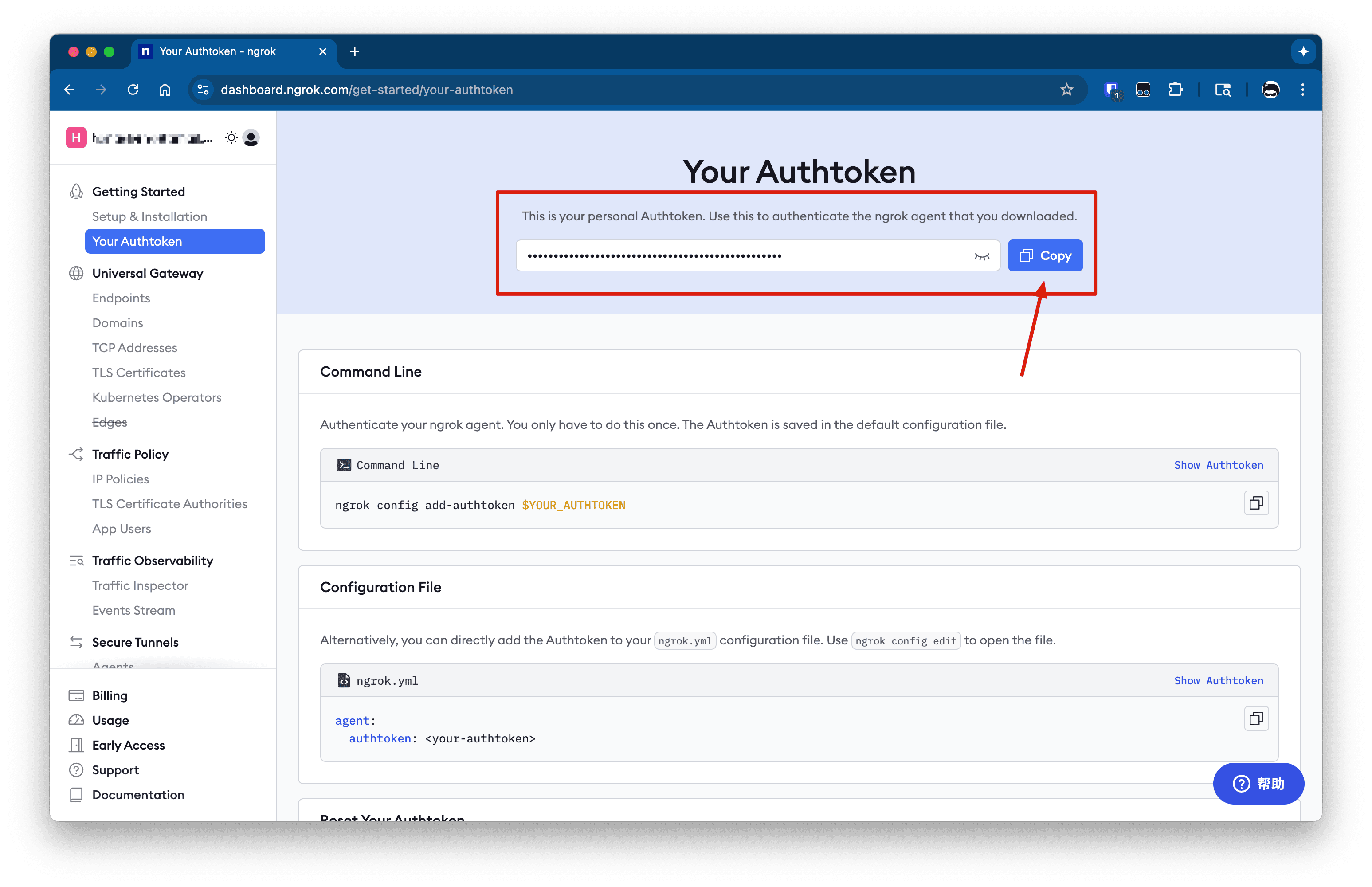Click the file icon beside ngrok.yml

click(x=344, y=681)
